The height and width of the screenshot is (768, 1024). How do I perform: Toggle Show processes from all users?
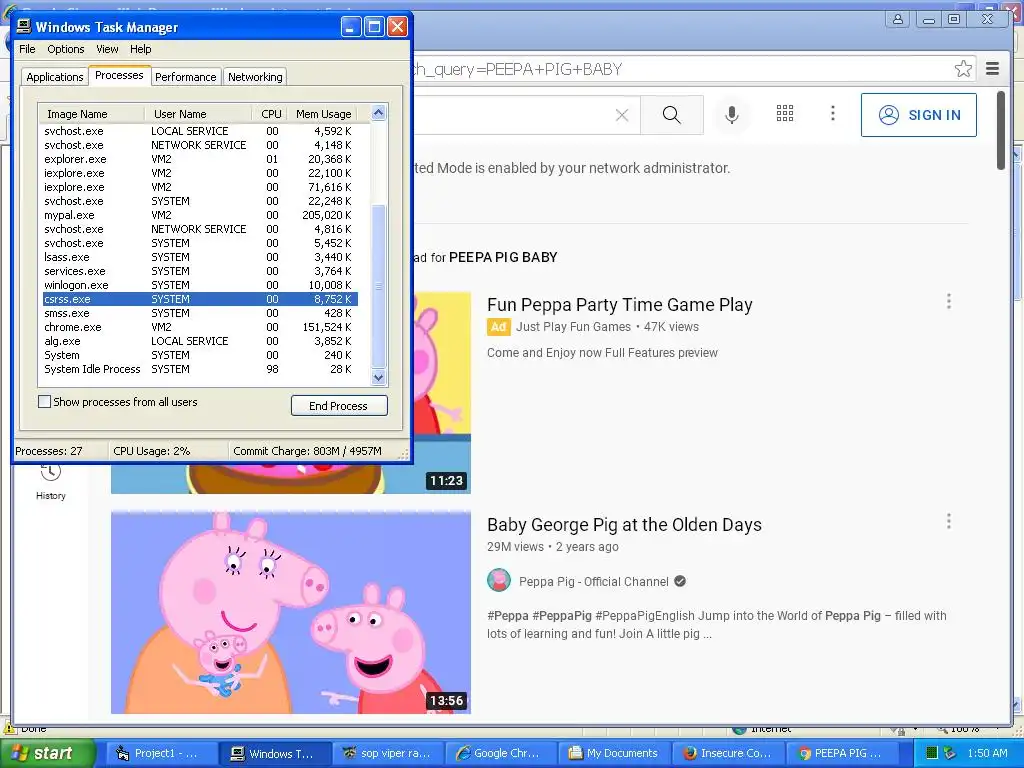pyautogui.click(x=44, y=402)
